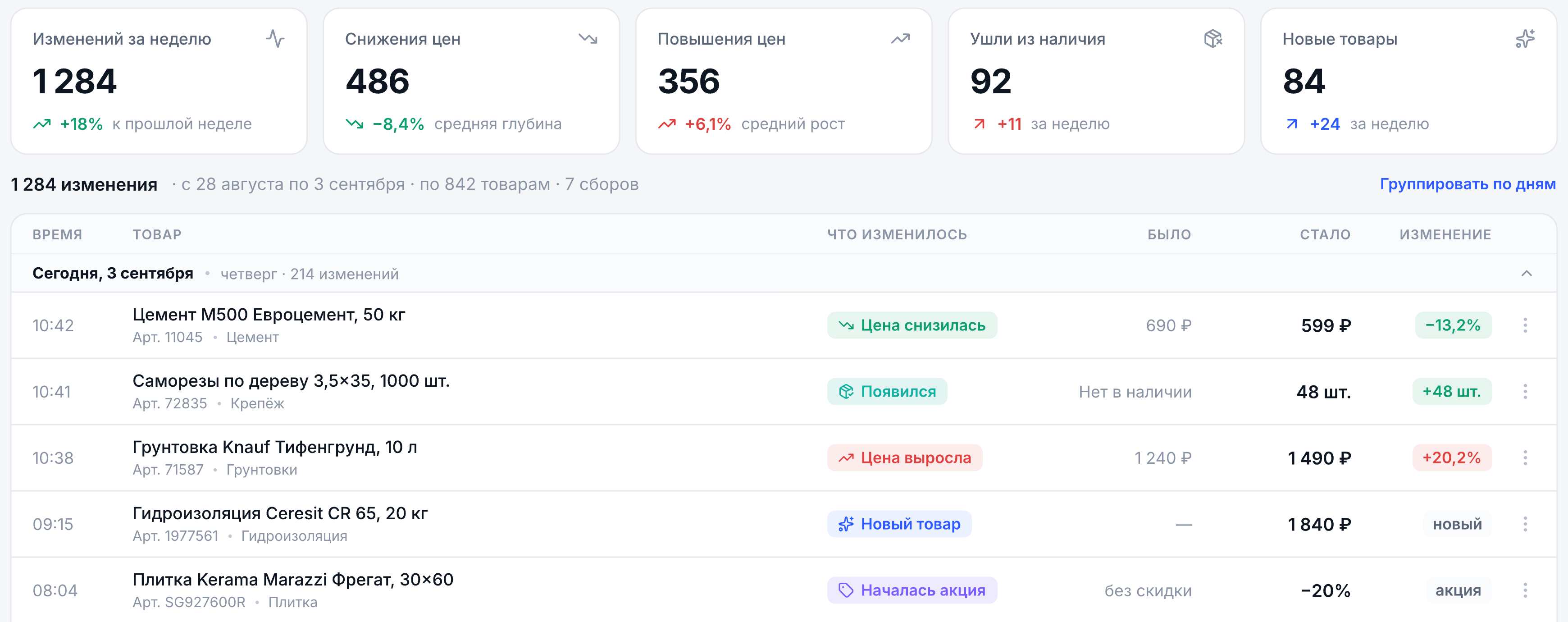Click the package icon on Ушли из наличия card
The image size is (1568, 622).
tap(1212, 38)
